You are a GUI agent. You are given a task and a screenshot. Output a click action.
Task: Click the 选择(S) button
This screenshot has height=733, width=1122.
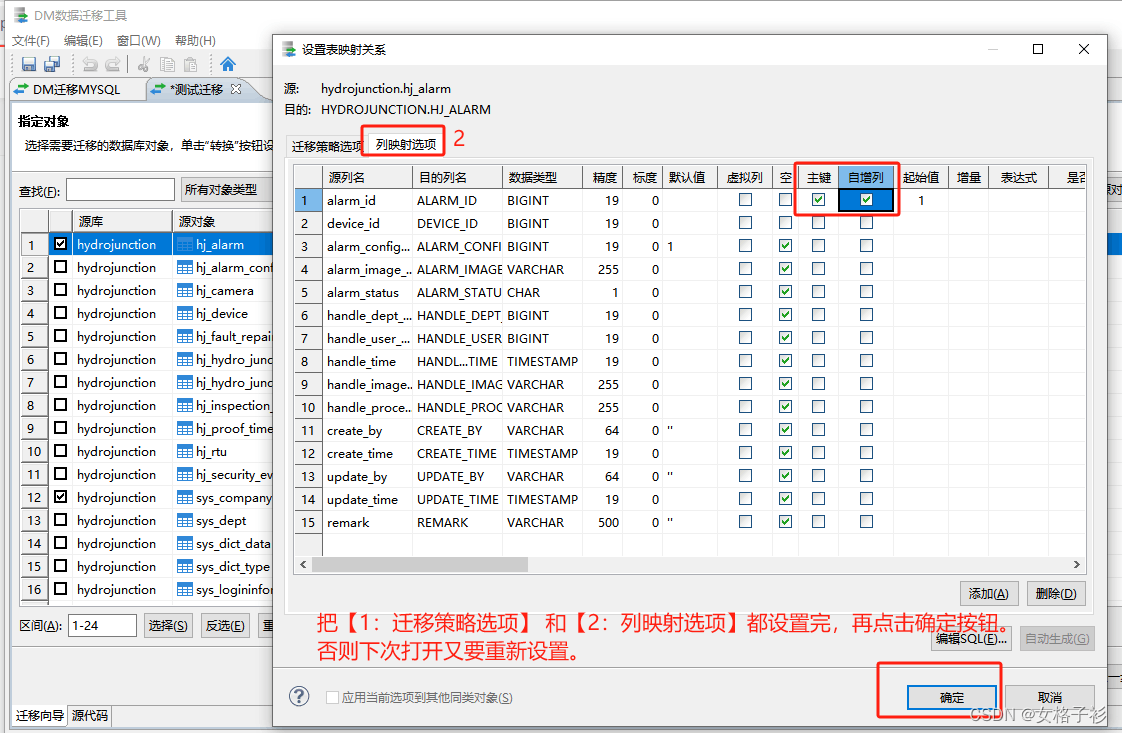pos(168,626)
